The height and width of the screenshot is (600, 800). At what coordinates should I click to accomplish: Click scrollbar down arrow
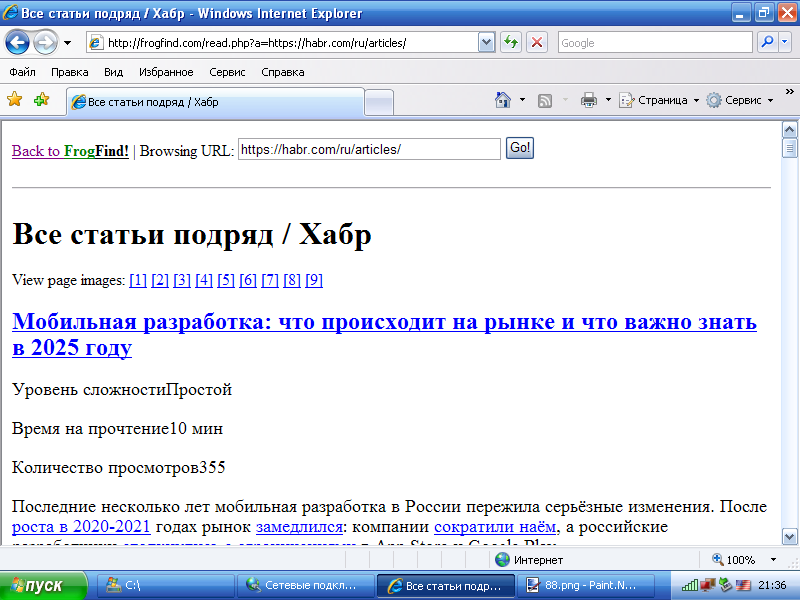point(789,537)
